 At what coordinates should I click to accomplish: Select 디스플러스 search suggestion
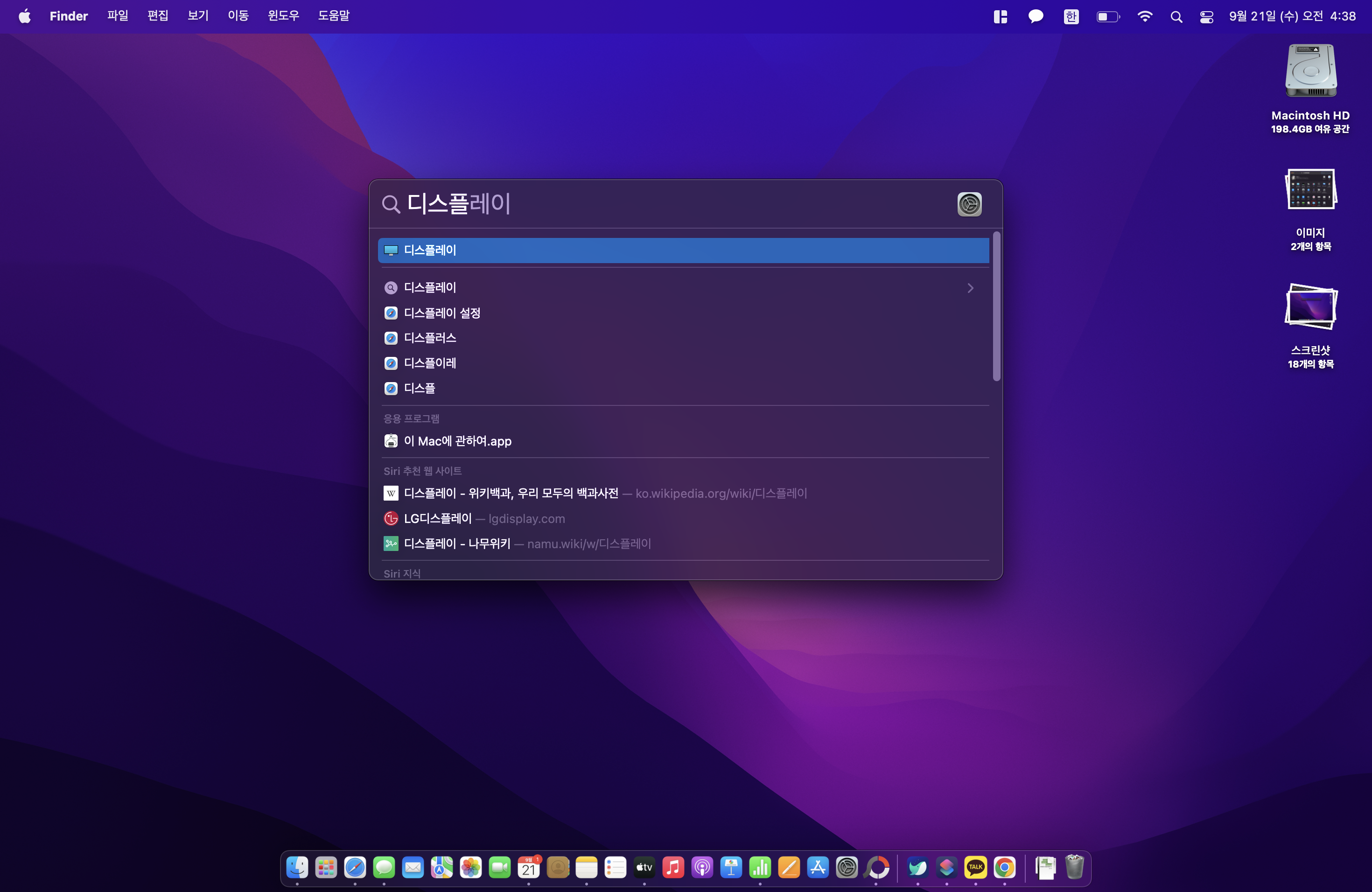coord(430,338)
